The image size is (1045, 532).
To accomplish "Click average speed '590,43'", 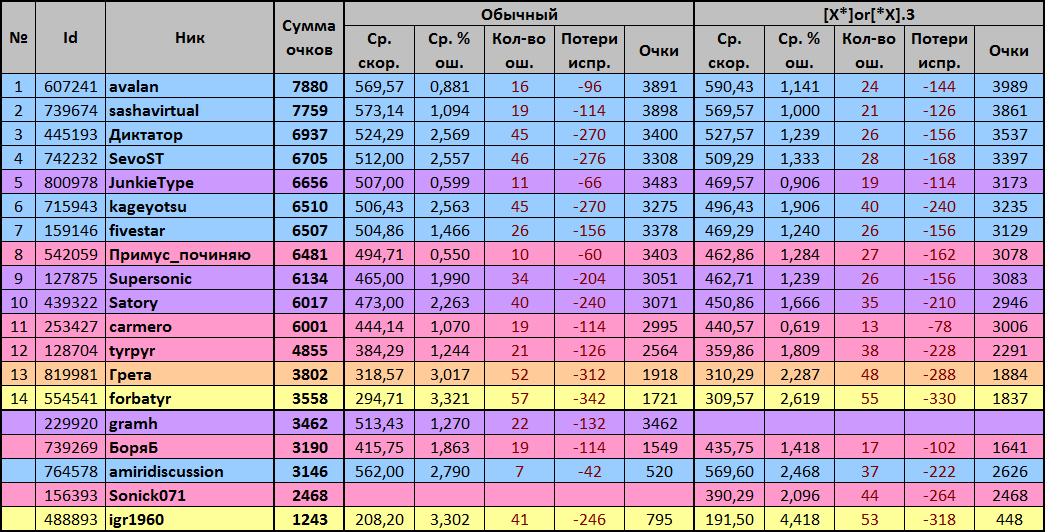I will 730,87.
